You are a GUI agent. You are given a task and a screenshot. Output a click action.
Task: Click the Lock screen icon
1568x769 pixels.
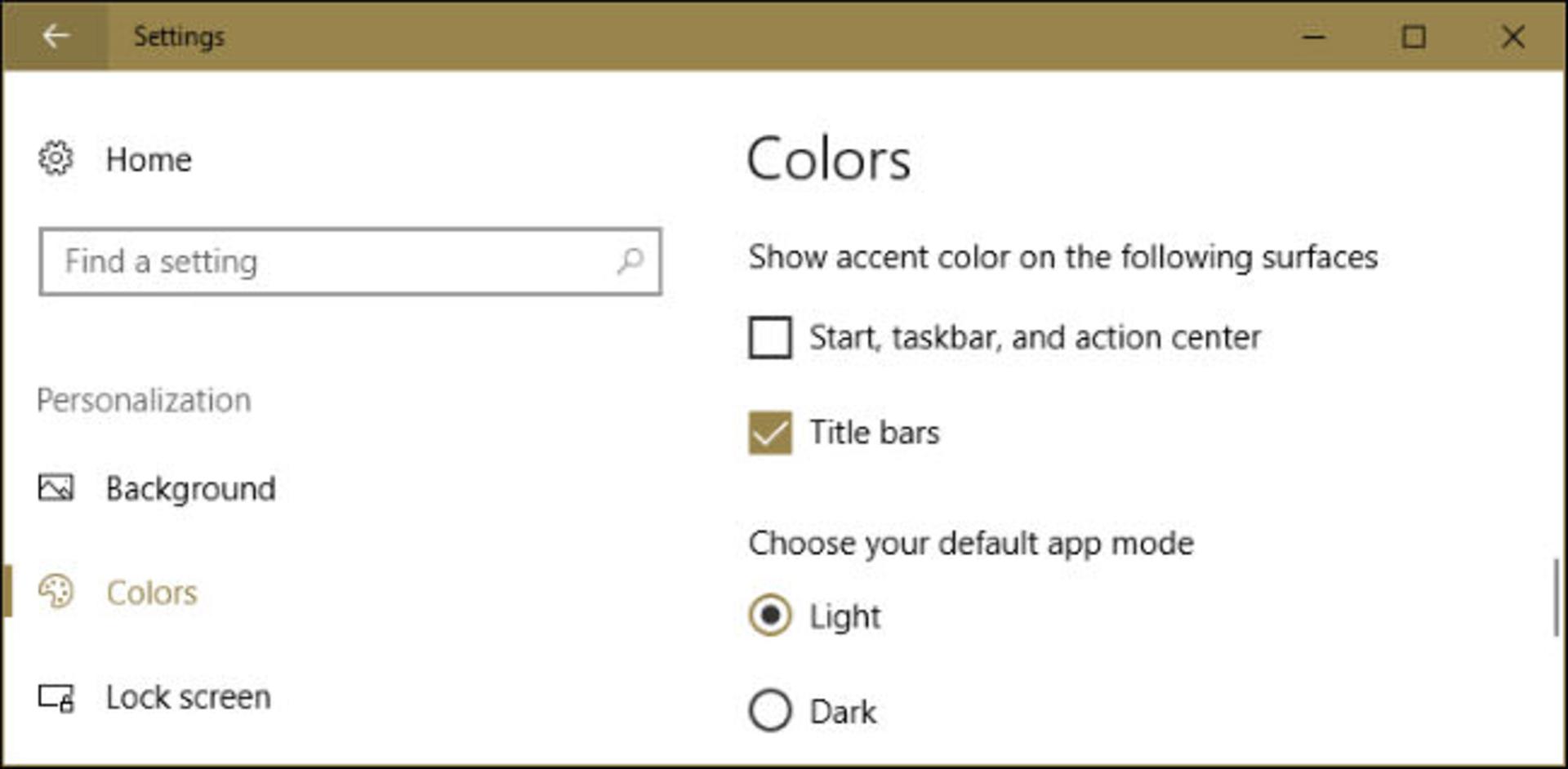pyautogui.click(x=56, y=698)
